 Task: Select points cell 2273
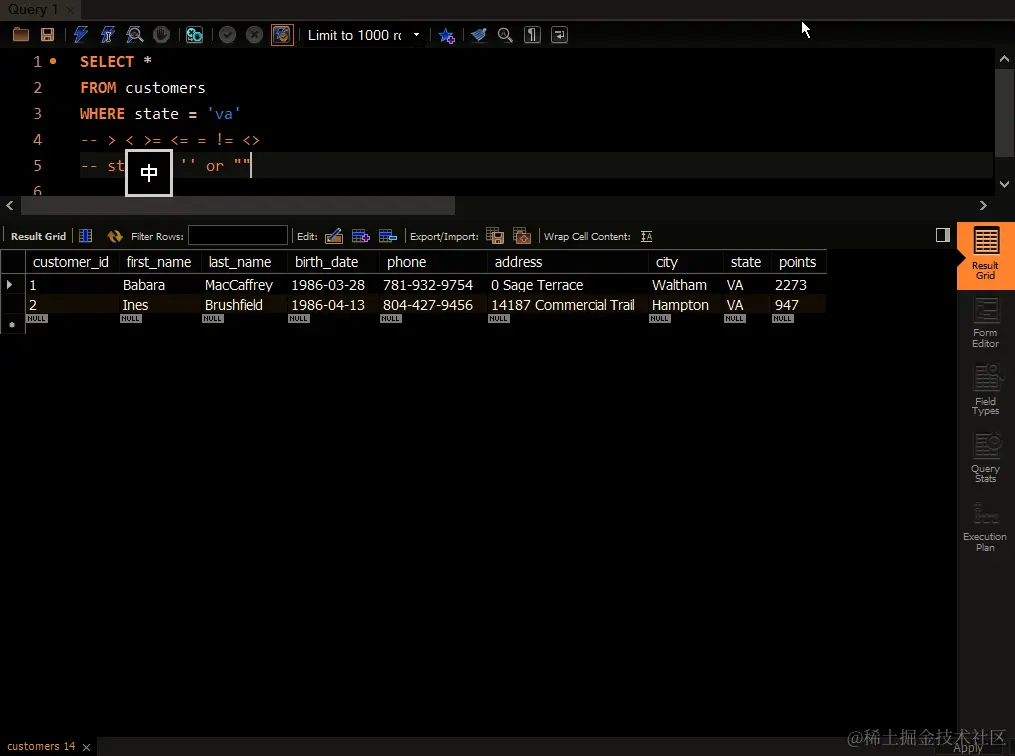798,285
